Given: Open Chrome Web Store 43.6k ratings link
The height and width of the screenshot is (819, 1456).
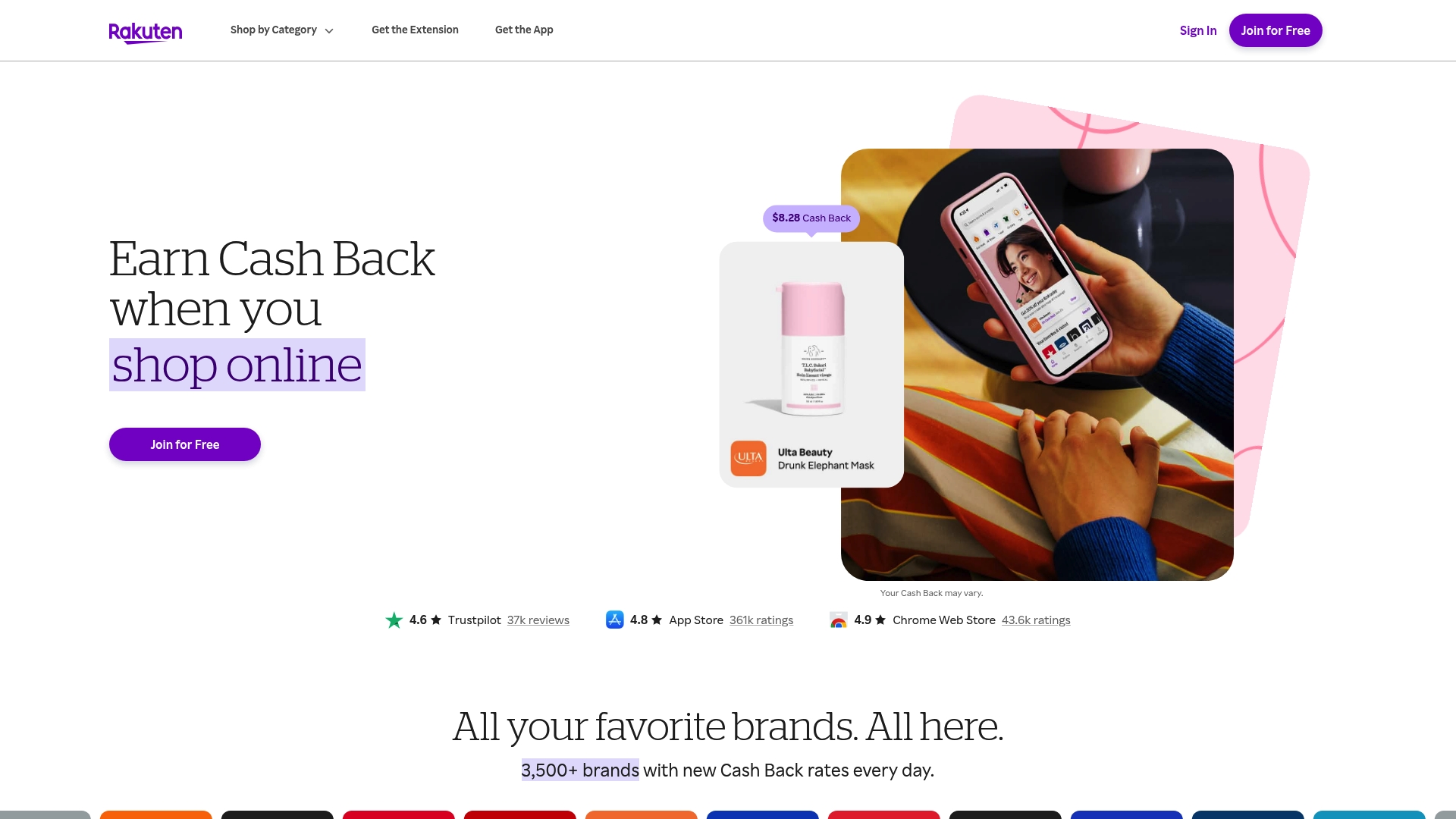Looking at the screenshot, I should [x=1036, y=620].
